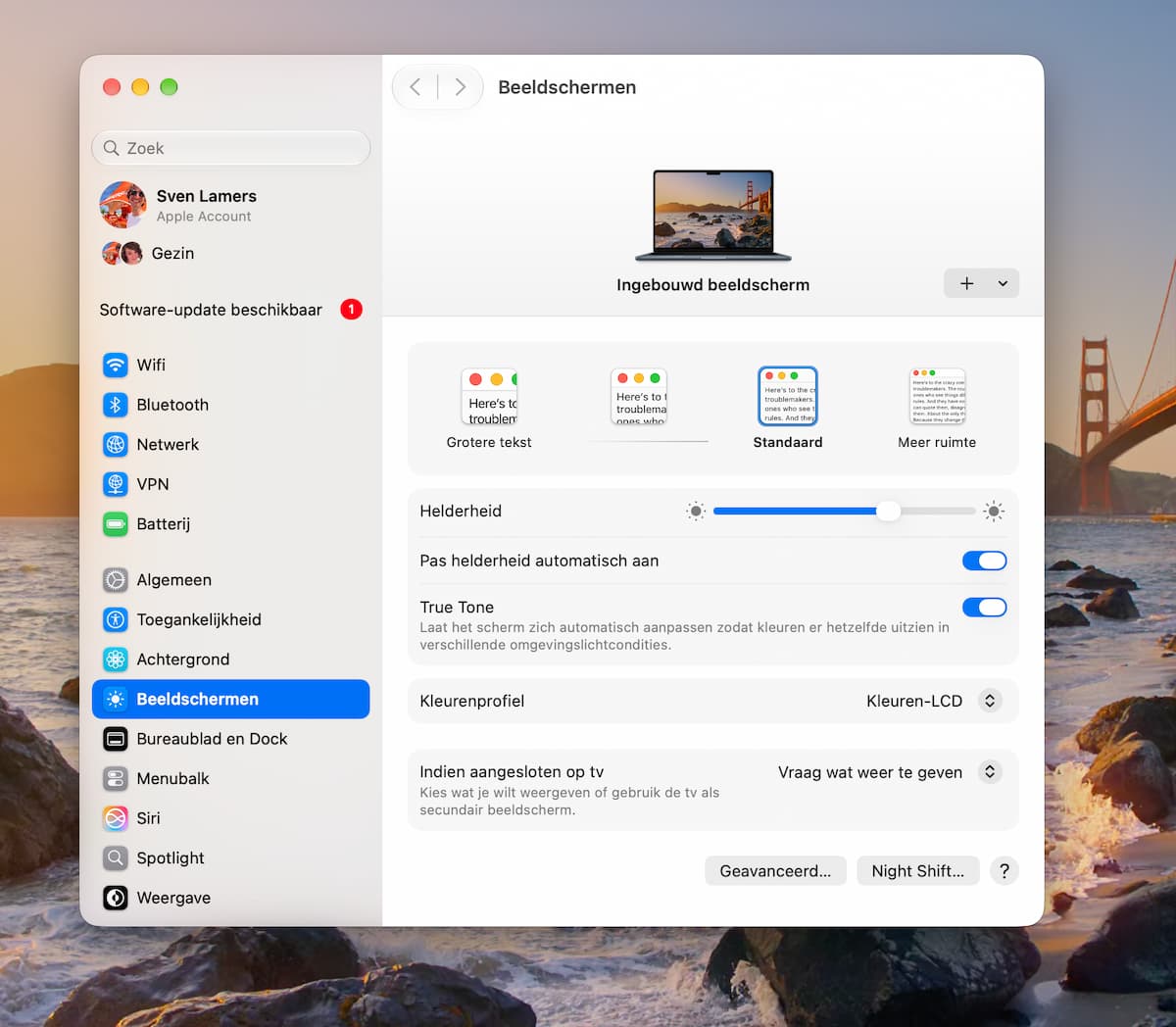Click the Helderheid label text
The height and width of the screenshot is (1027, 1176).
[x=461, y=511]
